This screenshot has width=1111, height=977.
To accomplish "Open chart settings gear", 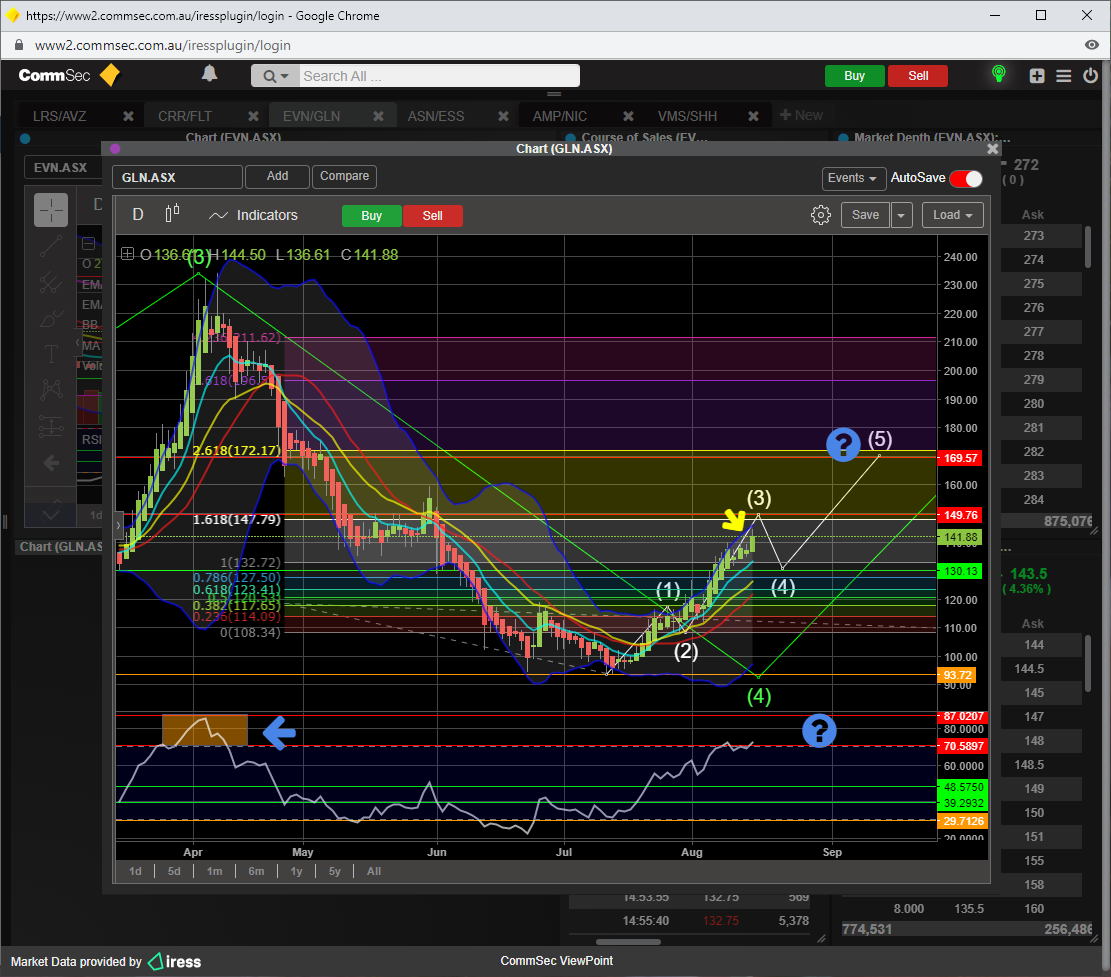I will [821, 215].
